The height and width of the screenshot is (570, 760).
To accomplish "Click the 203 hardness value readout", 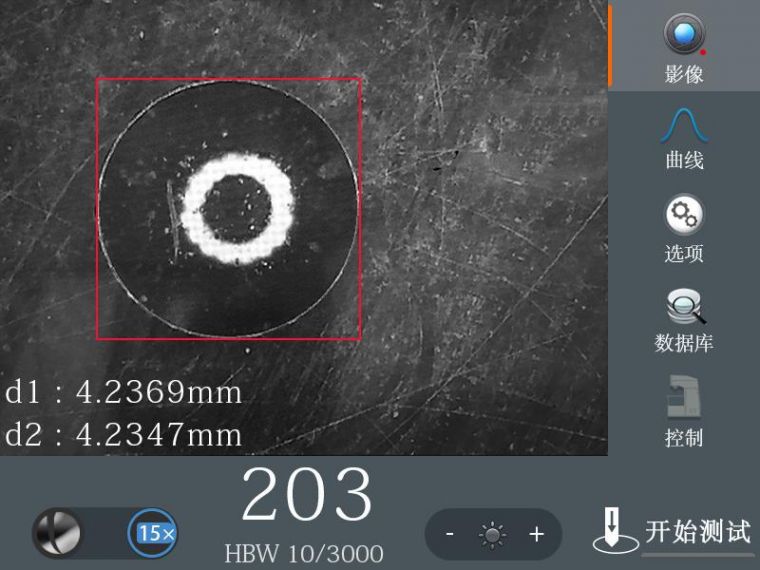I will (306, 496).
